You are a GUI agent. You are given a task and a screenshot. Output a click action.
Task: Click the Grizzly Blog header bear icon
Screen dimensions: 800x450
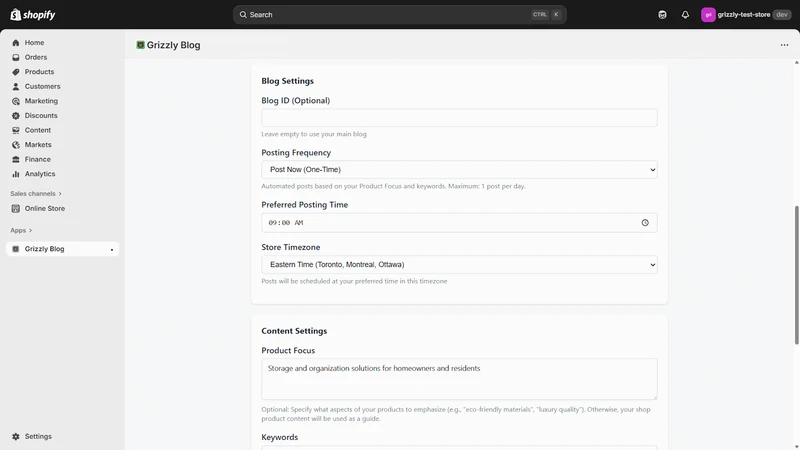pyautogui.click(x=140, y=45)
